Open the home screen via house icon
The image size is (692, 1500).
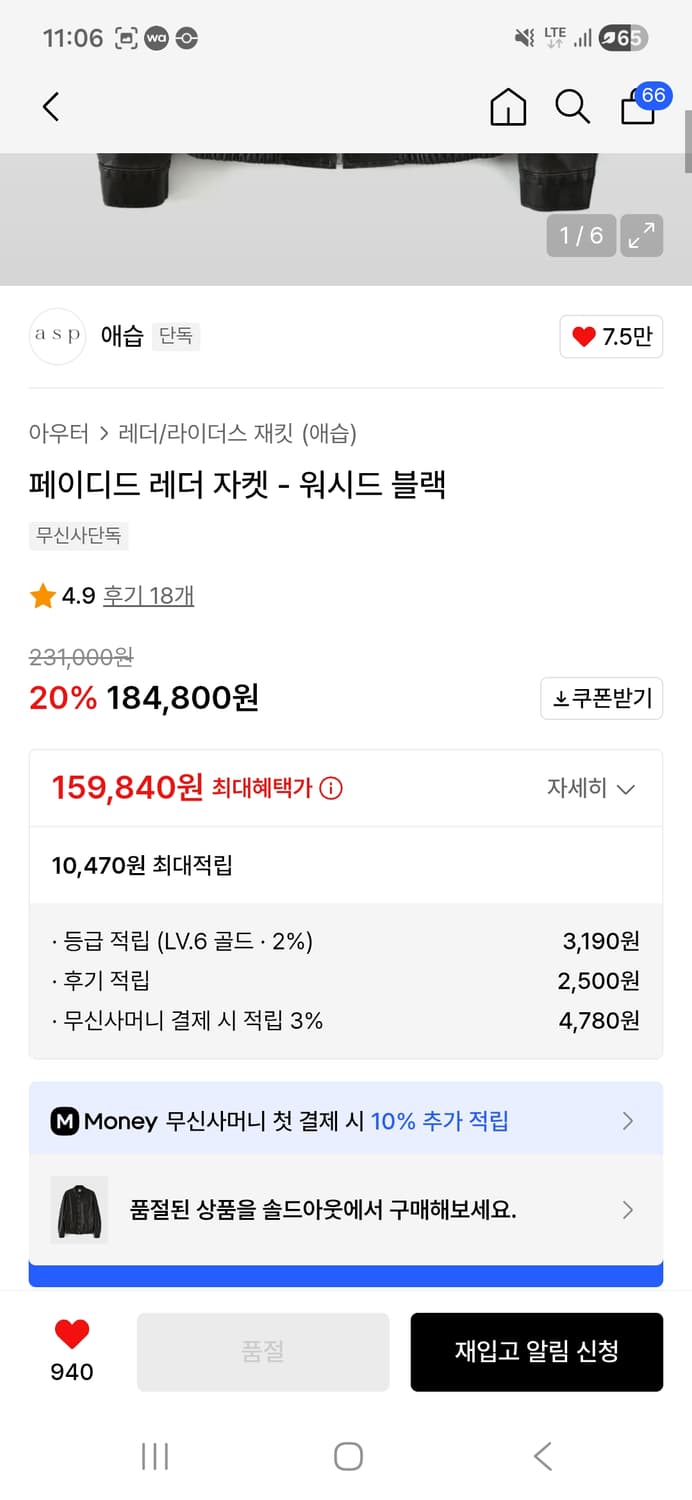click(x=508, y=107)
